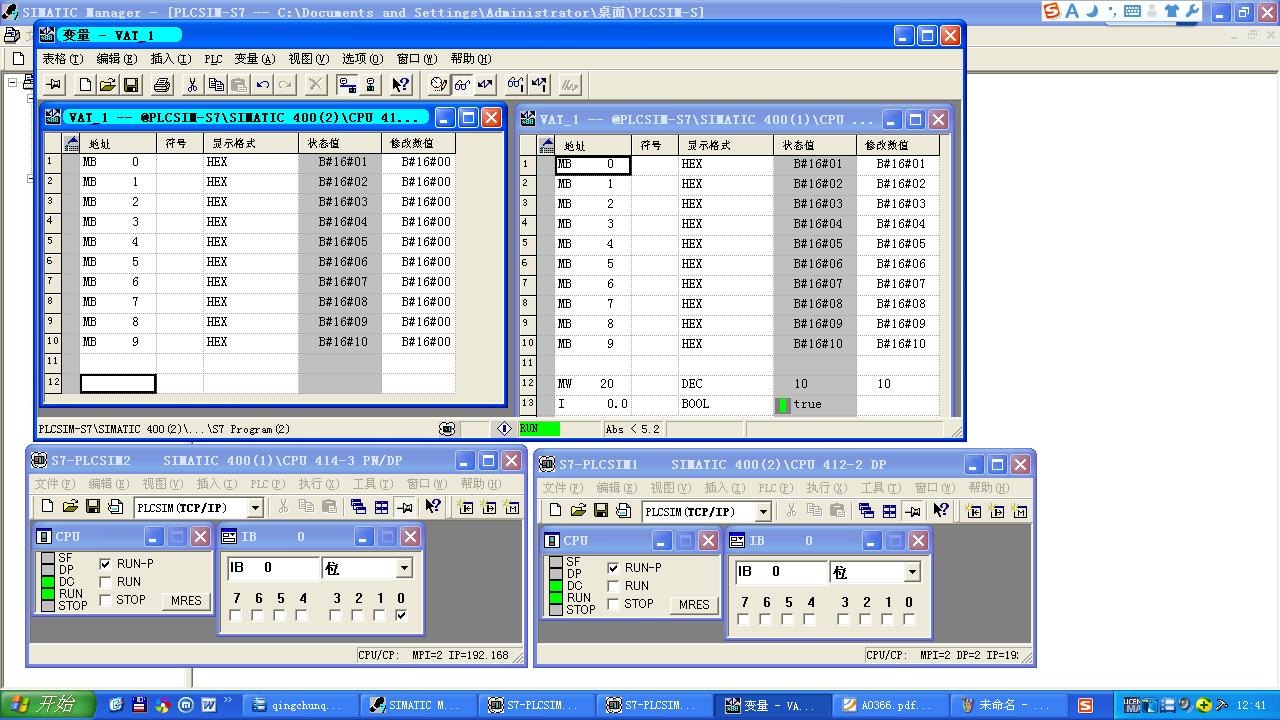This screenshot has width=1280, height=720.
Task: Click MRES button in S7-PLCSIM1 CPU panel
Action: [694, 605]
